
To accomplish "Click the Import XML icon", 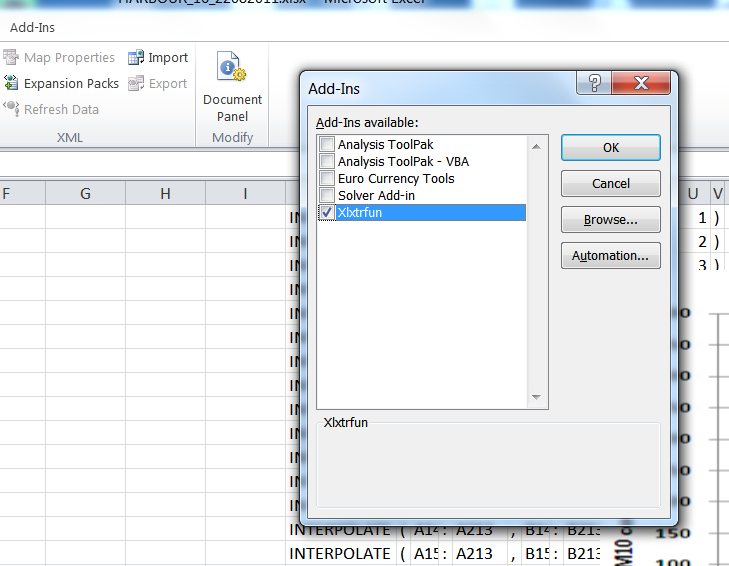I will pos(136,58).
